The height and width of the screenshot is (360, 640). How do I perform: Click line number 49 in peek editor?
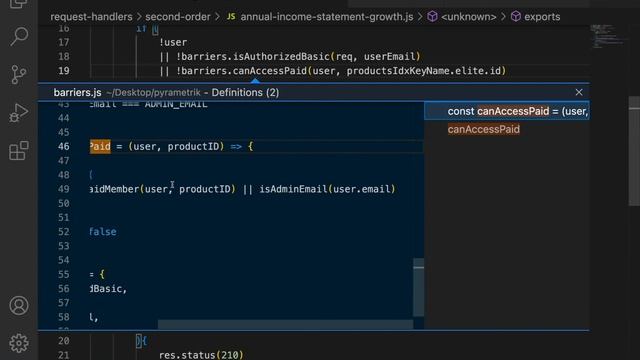[64, 189]
